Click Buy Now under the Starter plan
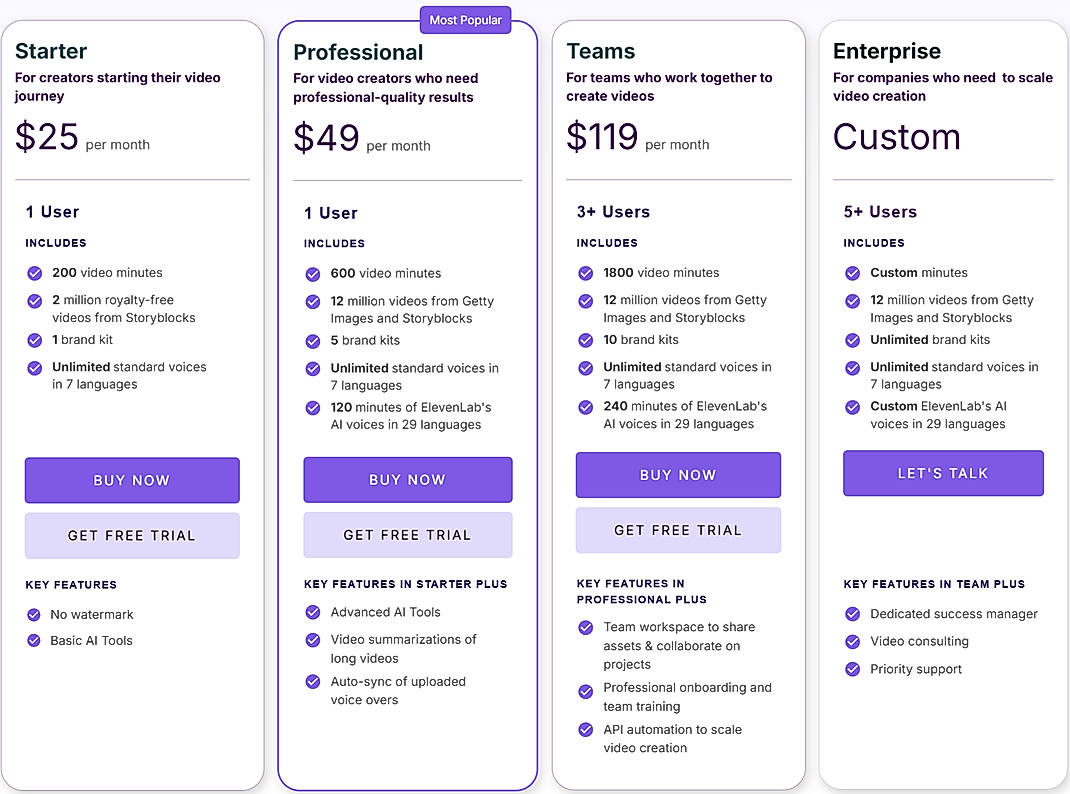 coord(131,480)
